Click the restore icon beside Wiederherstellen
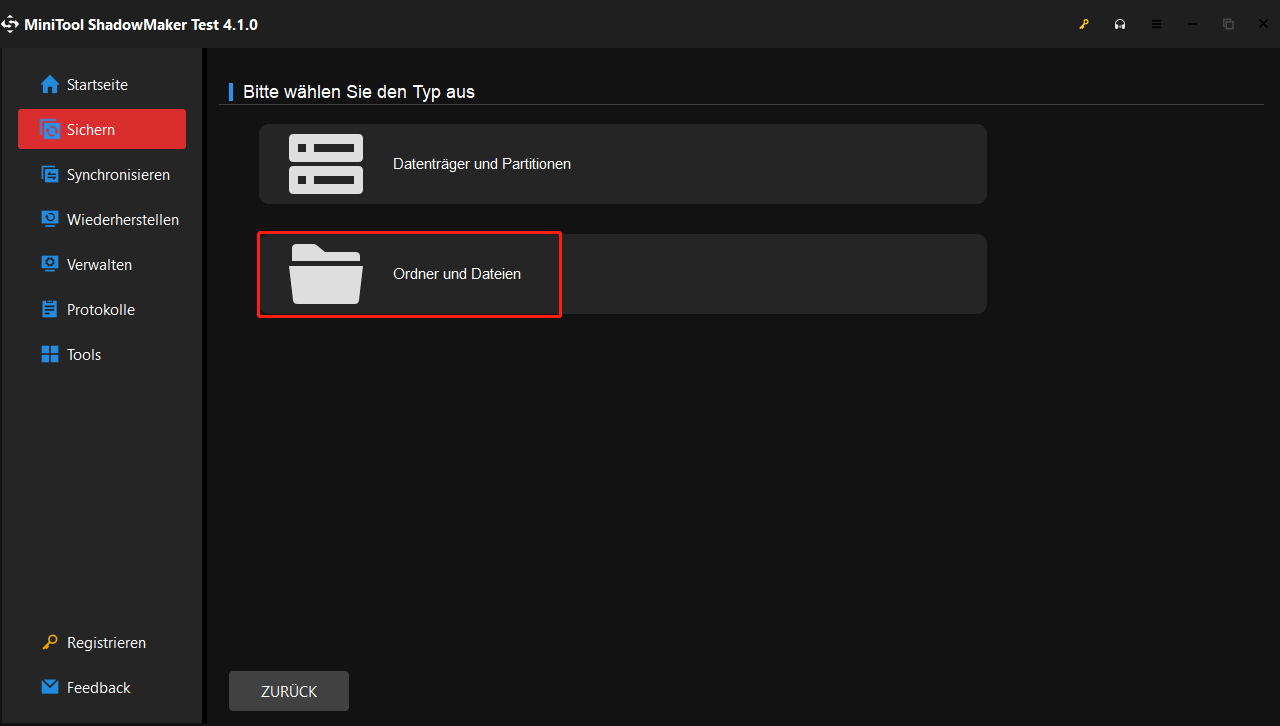 [50, 219]
